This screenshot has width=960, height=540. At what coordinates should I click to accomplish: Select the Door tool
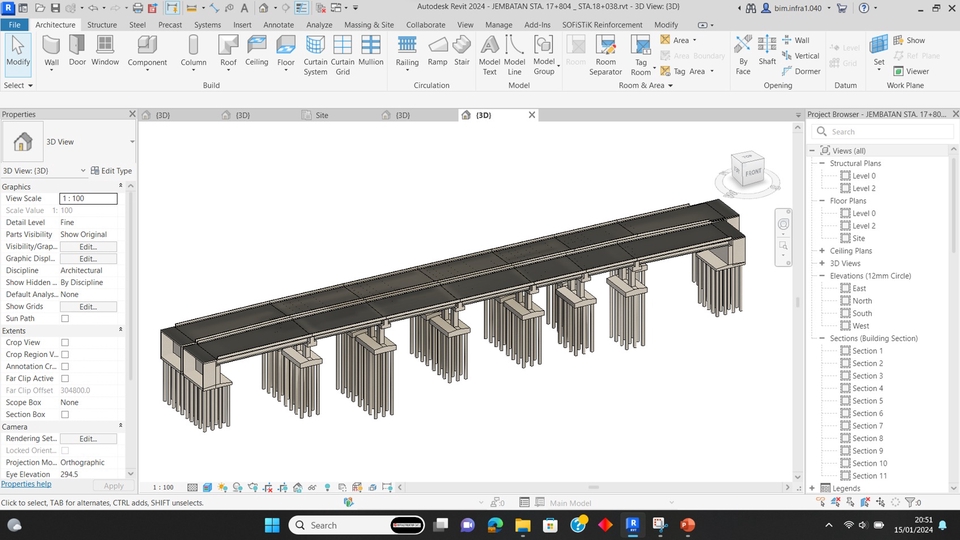point(77,51)
